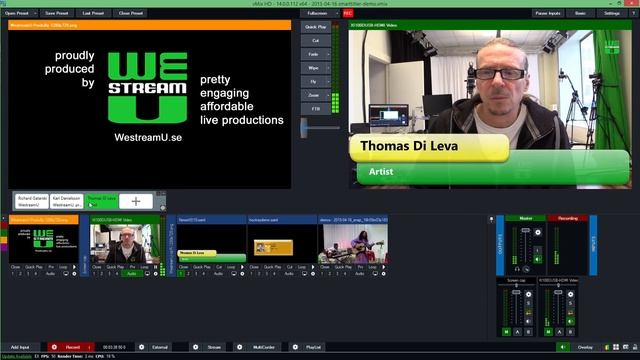Select the Richard Gatarski title preset

(x=32, y=201)
